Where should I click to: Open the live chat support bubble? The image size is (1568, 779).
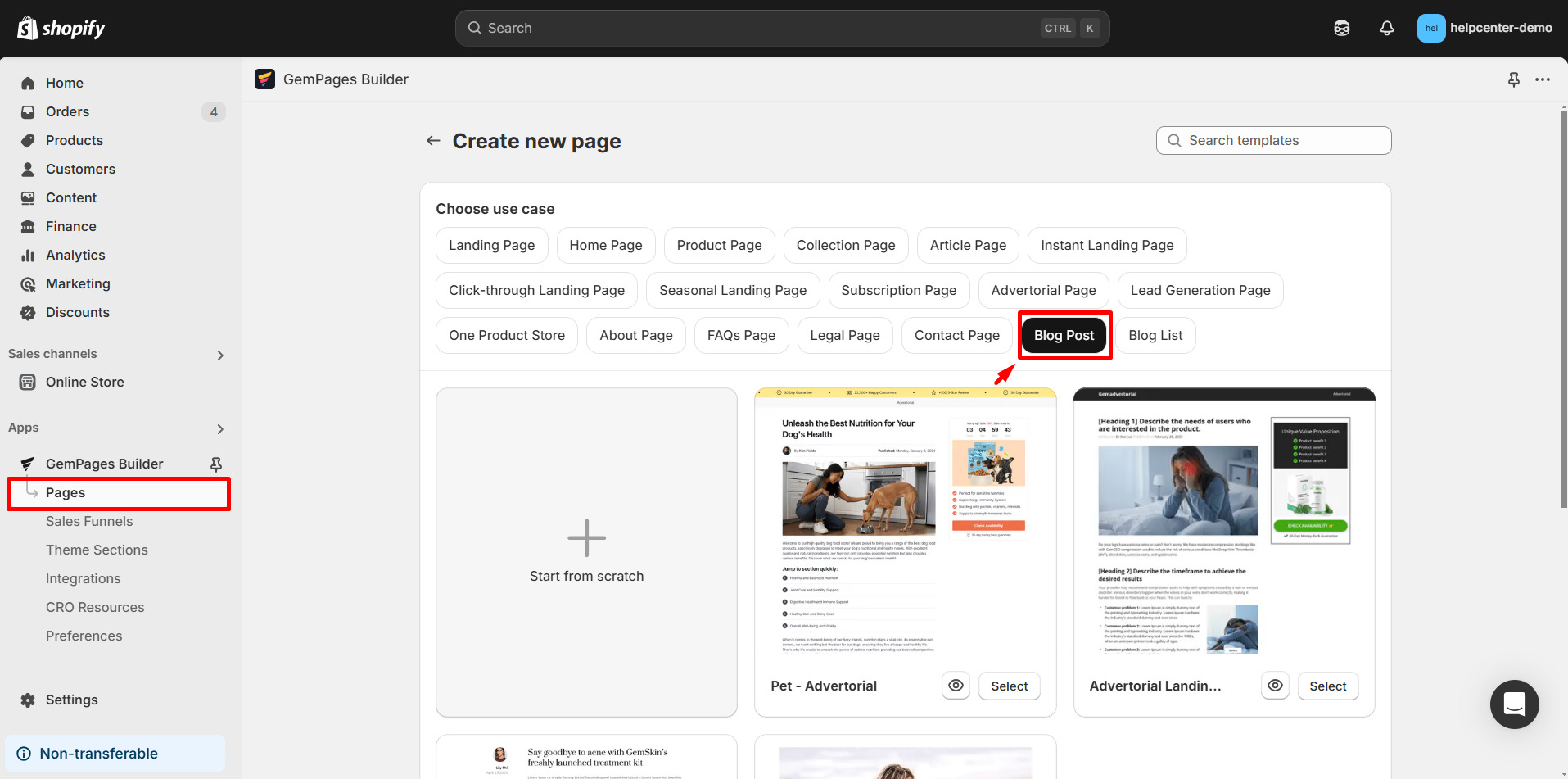click(1514, 704)
